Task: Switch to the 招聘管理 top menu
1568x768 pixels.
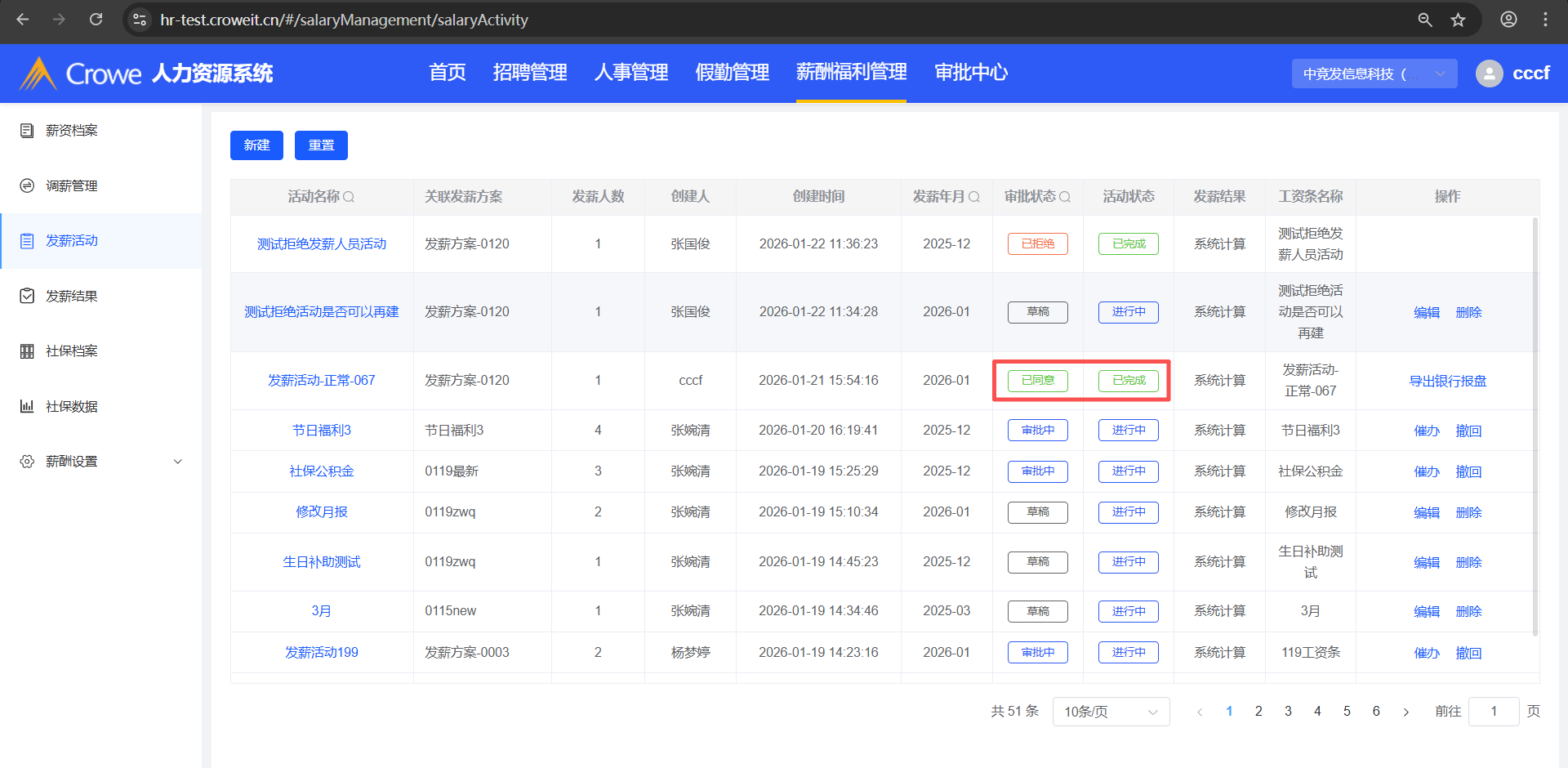Action: click(529, 73)
